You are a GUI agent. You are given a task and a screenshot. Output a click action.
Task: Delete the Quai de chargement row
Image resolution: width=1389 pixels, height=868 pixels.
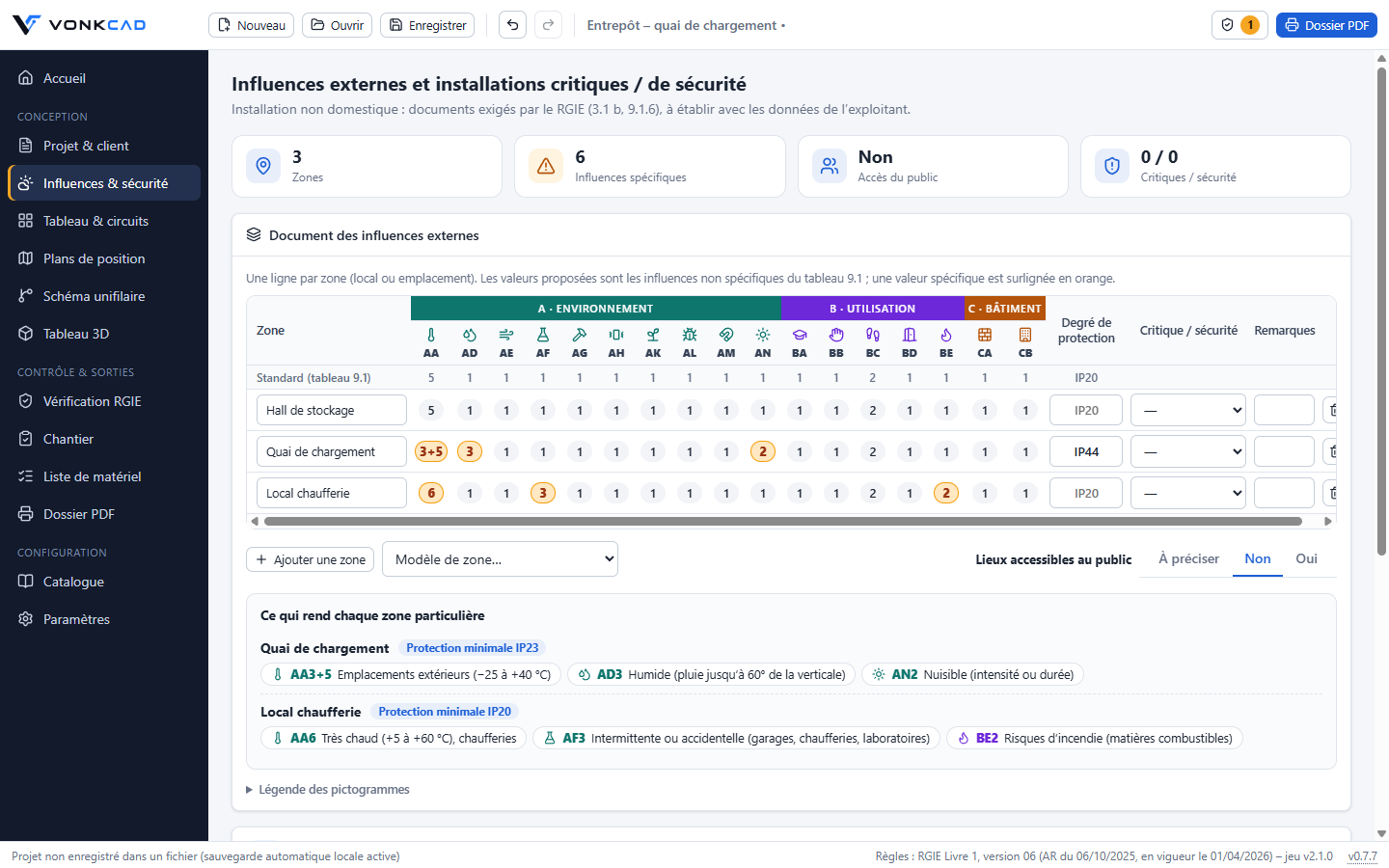coord(1330,451)
